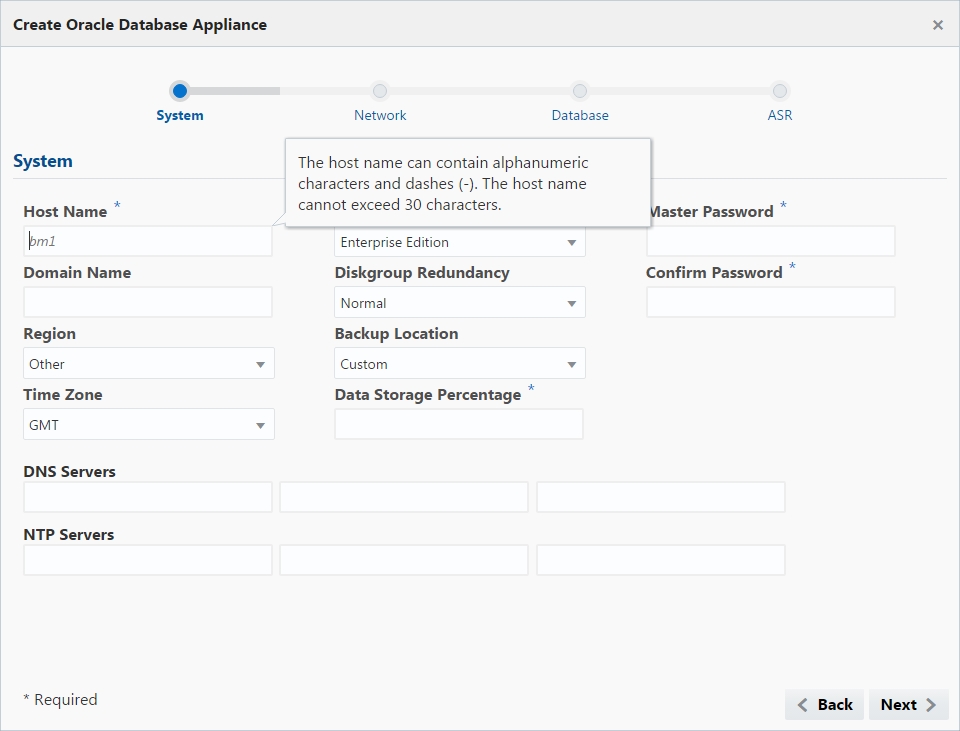
Task: Focus the Confirm Password field
Action: 771,302
